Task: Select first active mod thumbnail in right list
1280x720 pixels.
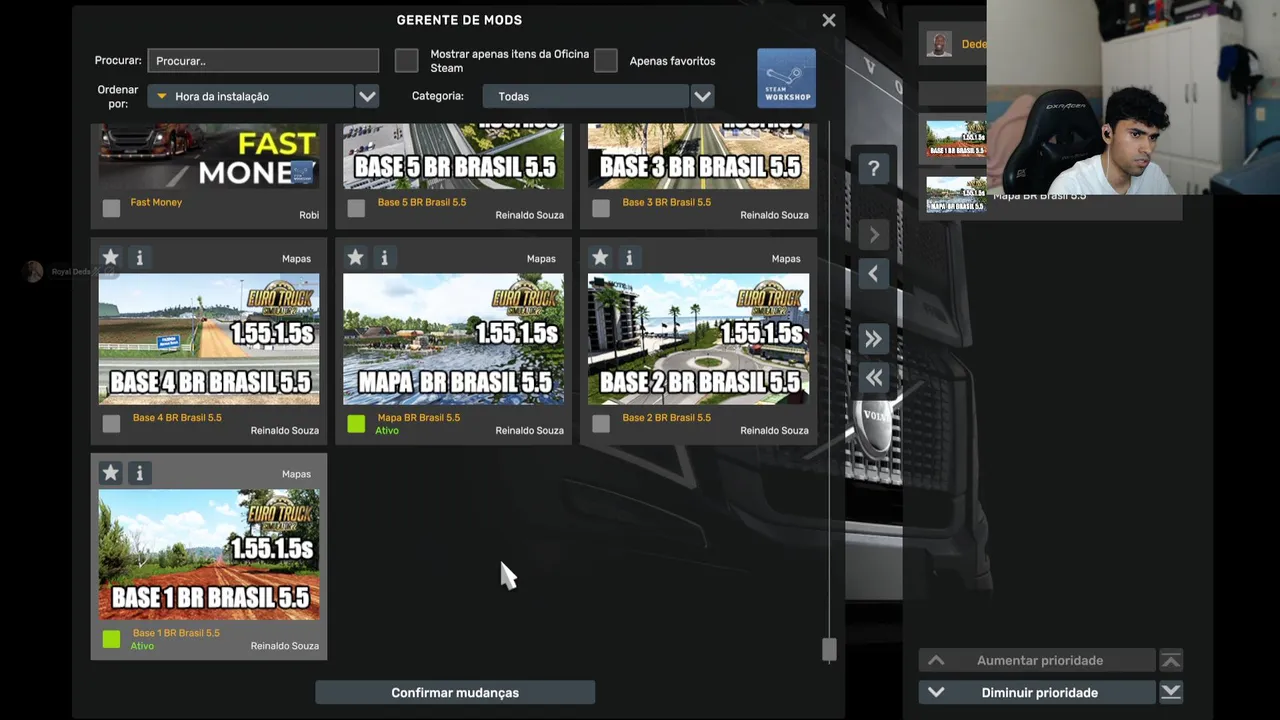Action: 956,139
